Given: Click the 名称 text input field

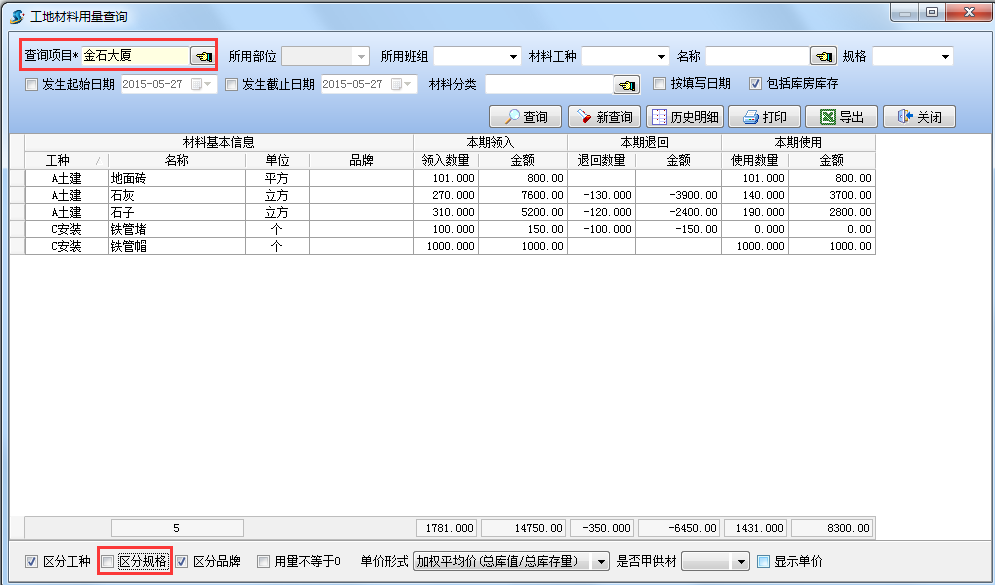Looking at the screenshot, I should (757, 56).
